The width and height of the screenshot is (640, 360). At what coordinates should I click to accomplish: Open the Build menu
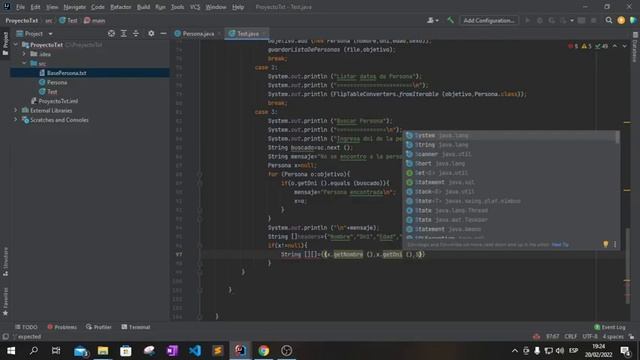tap(143, 7)
